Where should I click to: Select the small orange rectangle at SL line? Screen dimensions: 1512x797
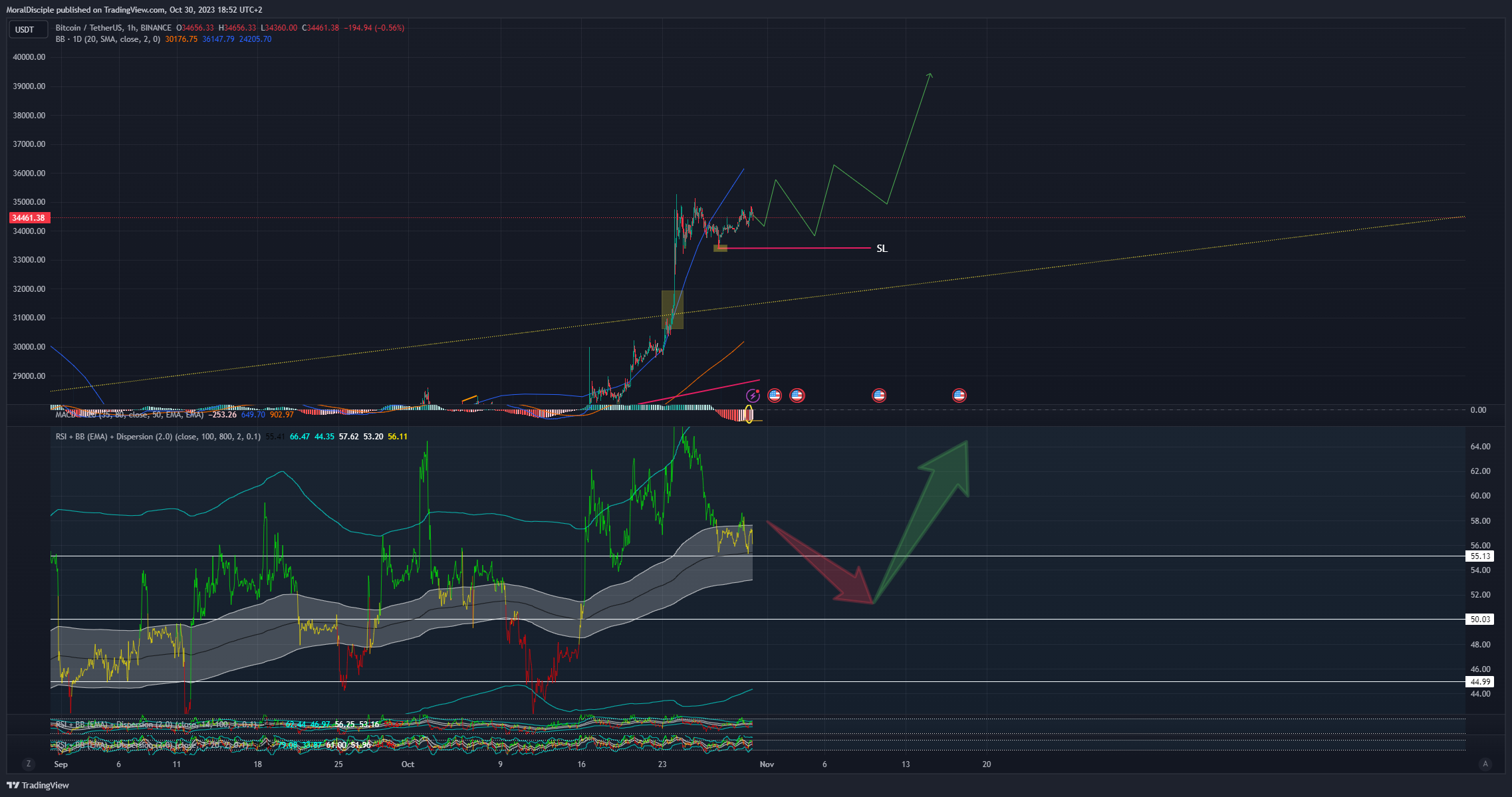tap(720, 249)
